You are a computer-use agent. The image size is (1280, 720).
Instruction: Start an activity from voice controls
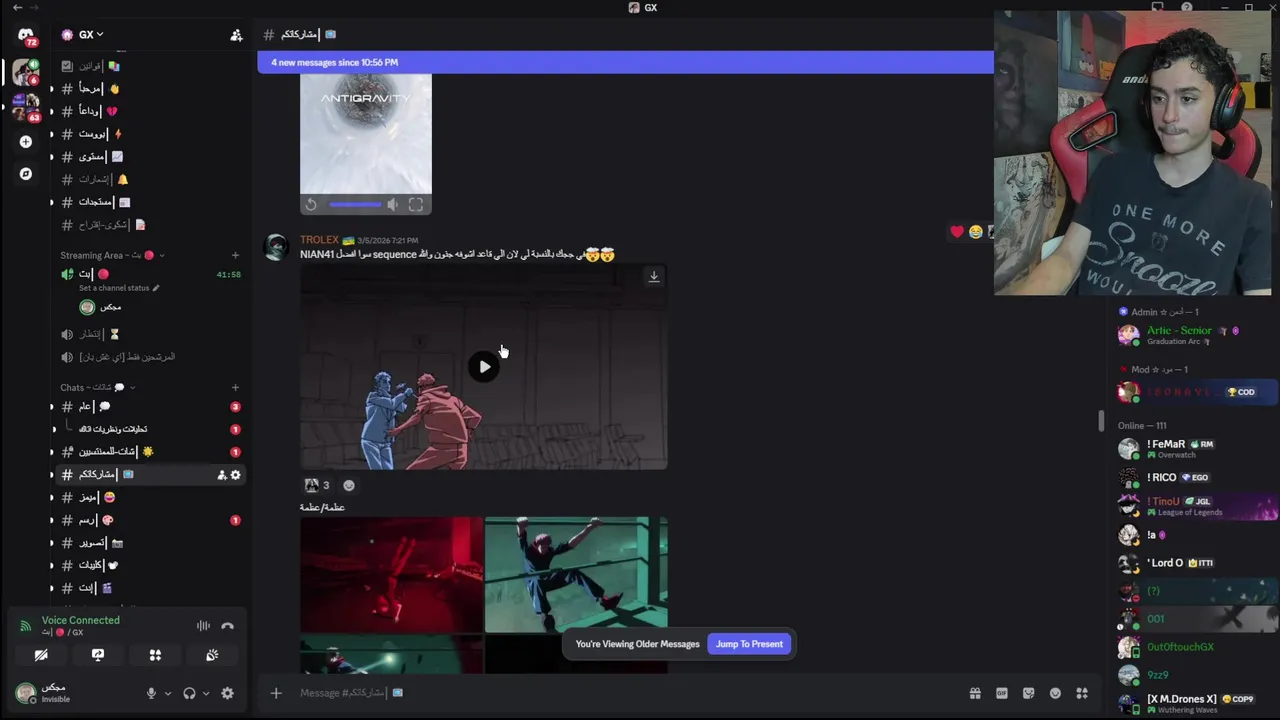(155, 655)
